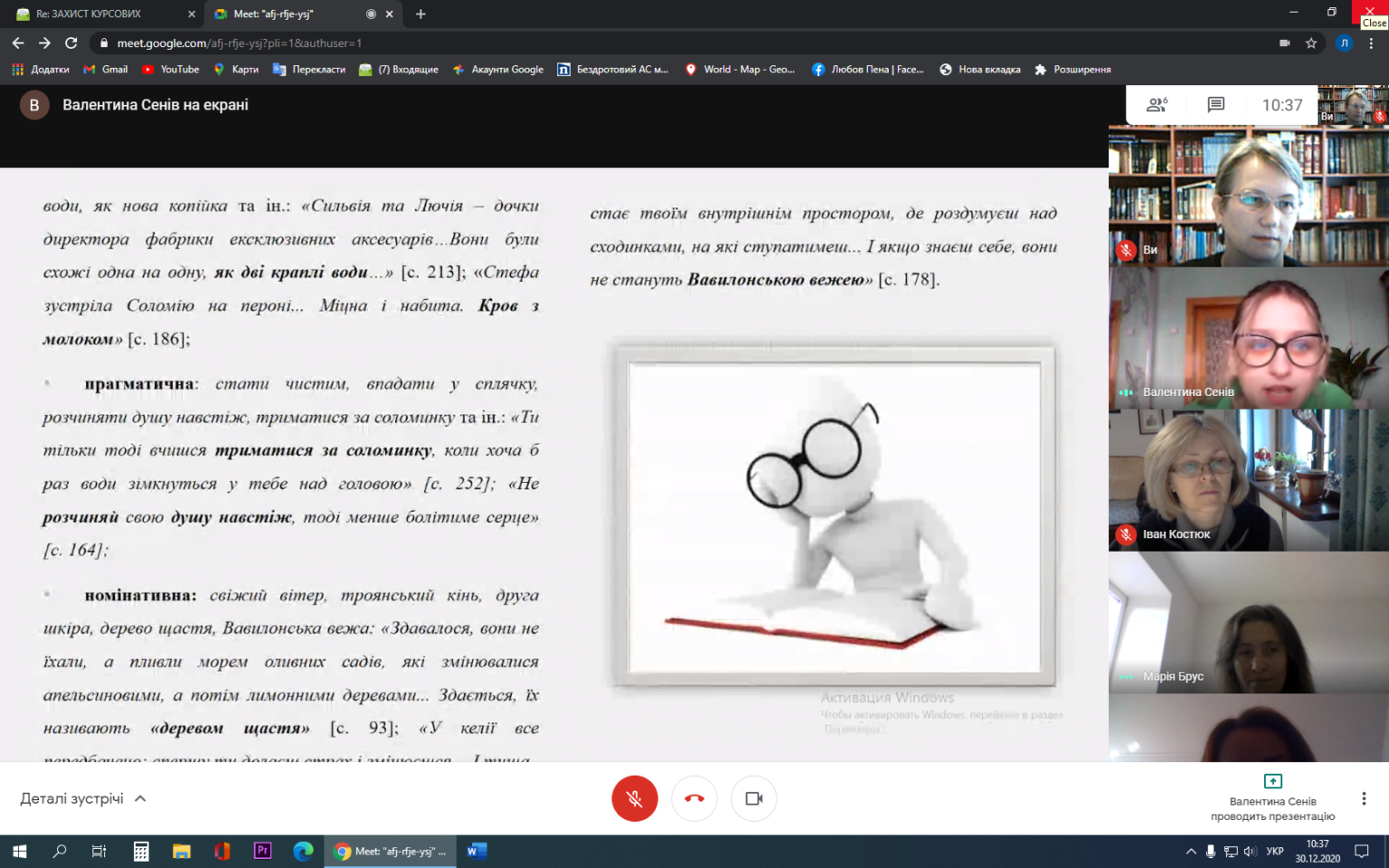
Task: Click system volume icon in tray
Action: (1250, 851)
